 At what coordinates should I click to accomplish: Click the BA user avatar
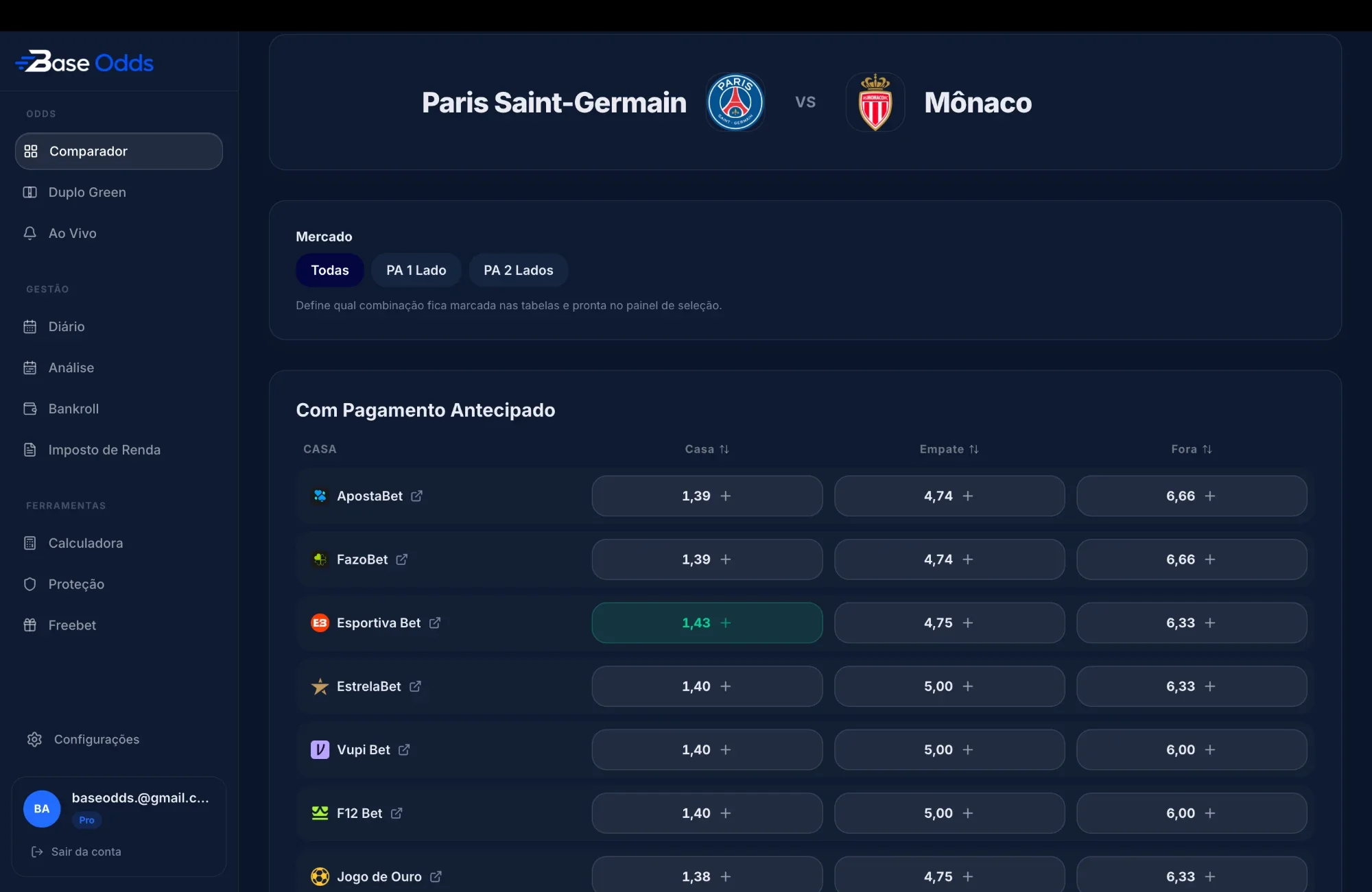42,809
